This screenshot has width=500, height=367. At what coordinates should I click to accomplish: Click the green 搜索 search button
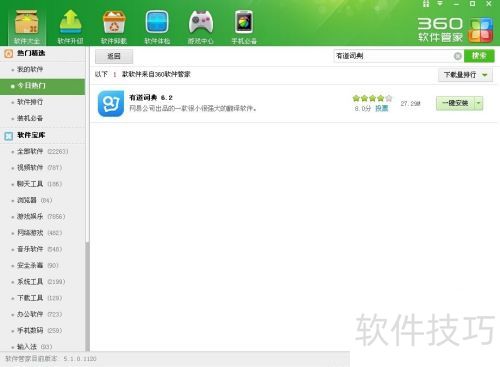(479, 56)
